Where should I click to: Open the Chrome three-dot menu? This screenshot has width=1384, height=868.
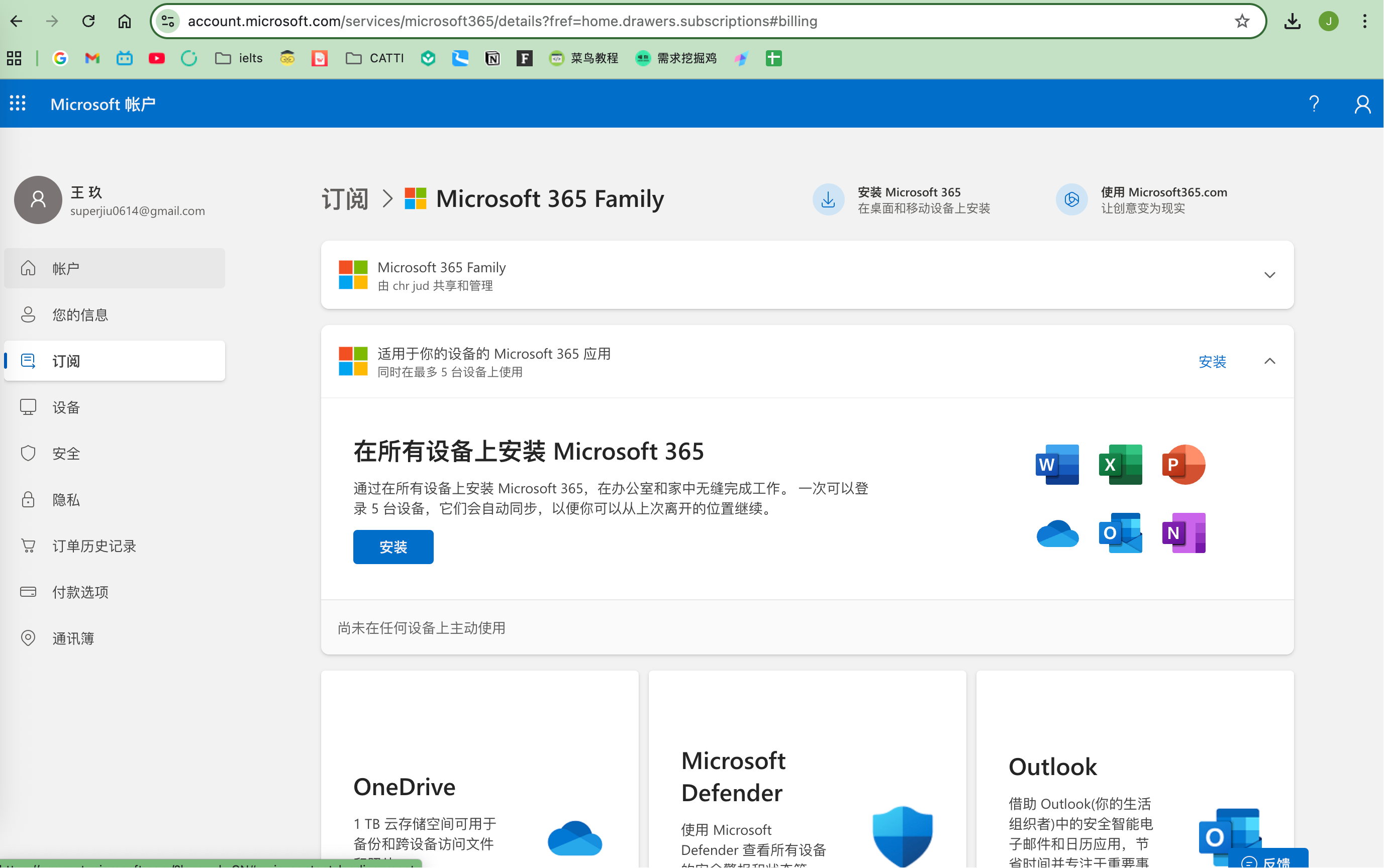1365,21
